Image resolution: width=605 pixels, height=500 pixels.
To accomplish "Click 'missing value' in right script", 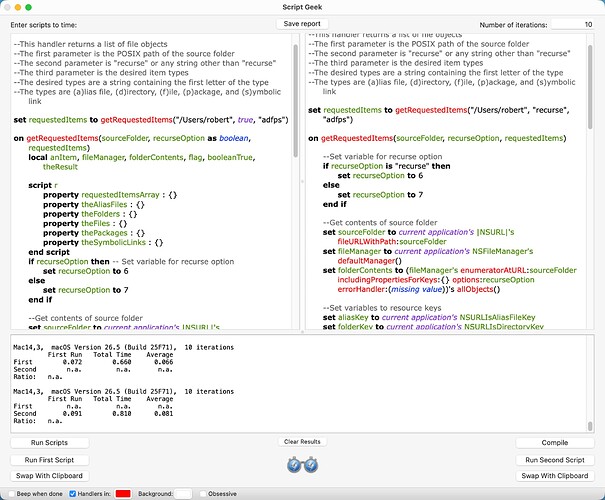I will click(416, 289).
